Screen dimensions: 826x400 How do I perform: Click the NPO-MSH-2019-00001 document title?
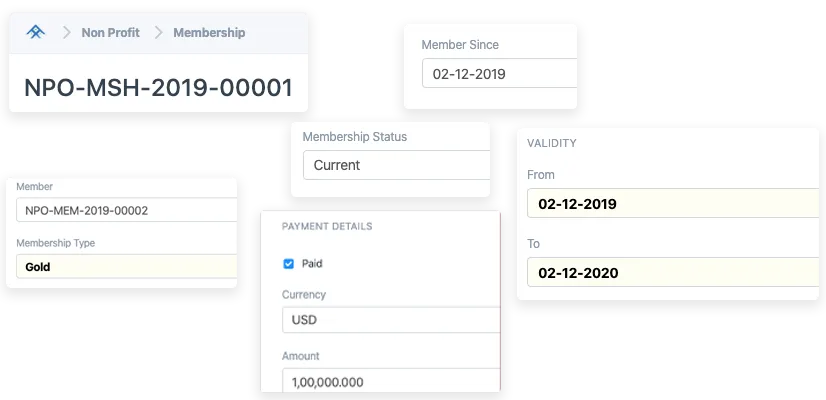click(x=158, y=87)
